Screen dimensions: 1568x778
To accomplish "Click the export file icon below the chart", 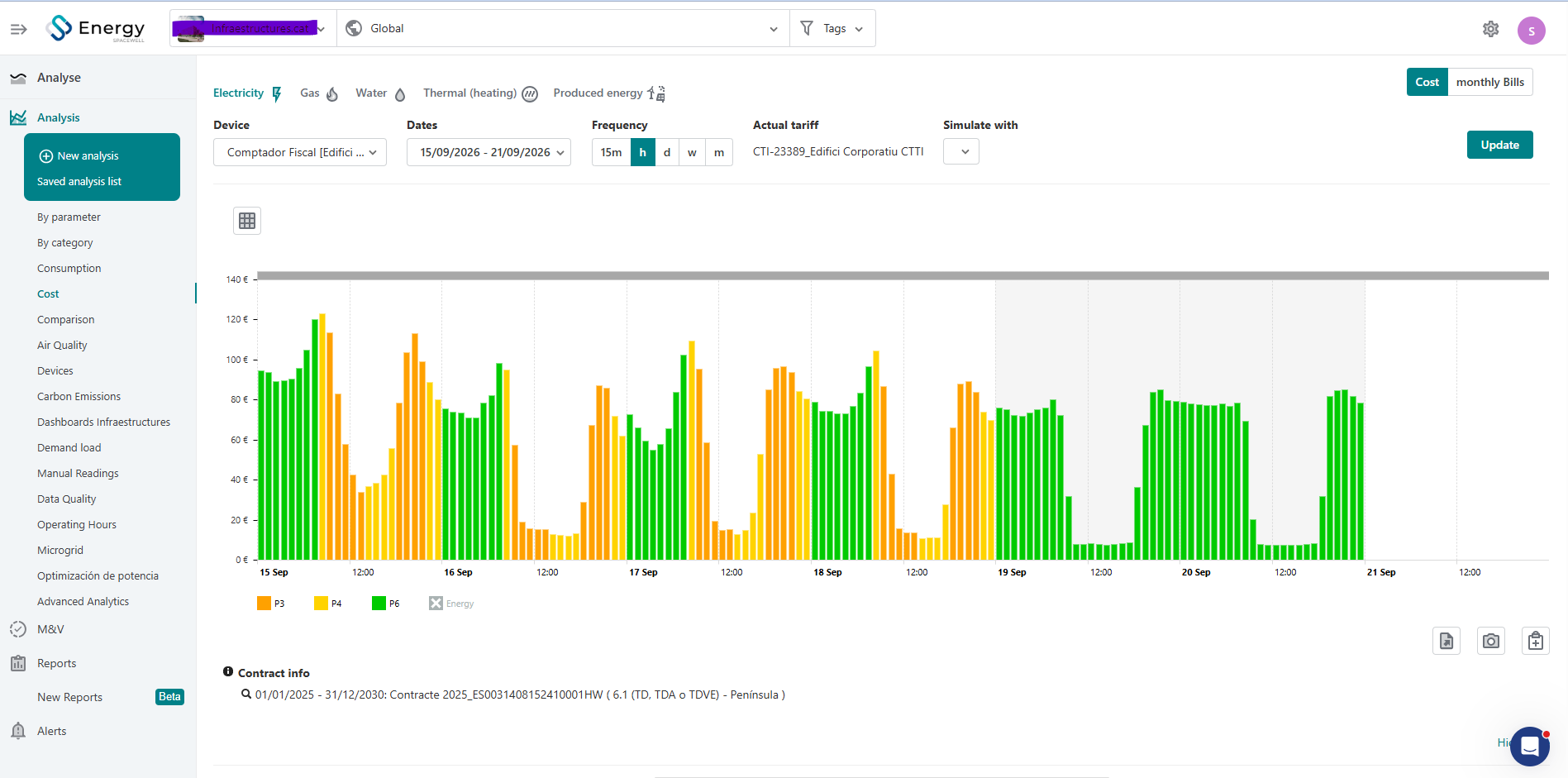I will 1446,641.
